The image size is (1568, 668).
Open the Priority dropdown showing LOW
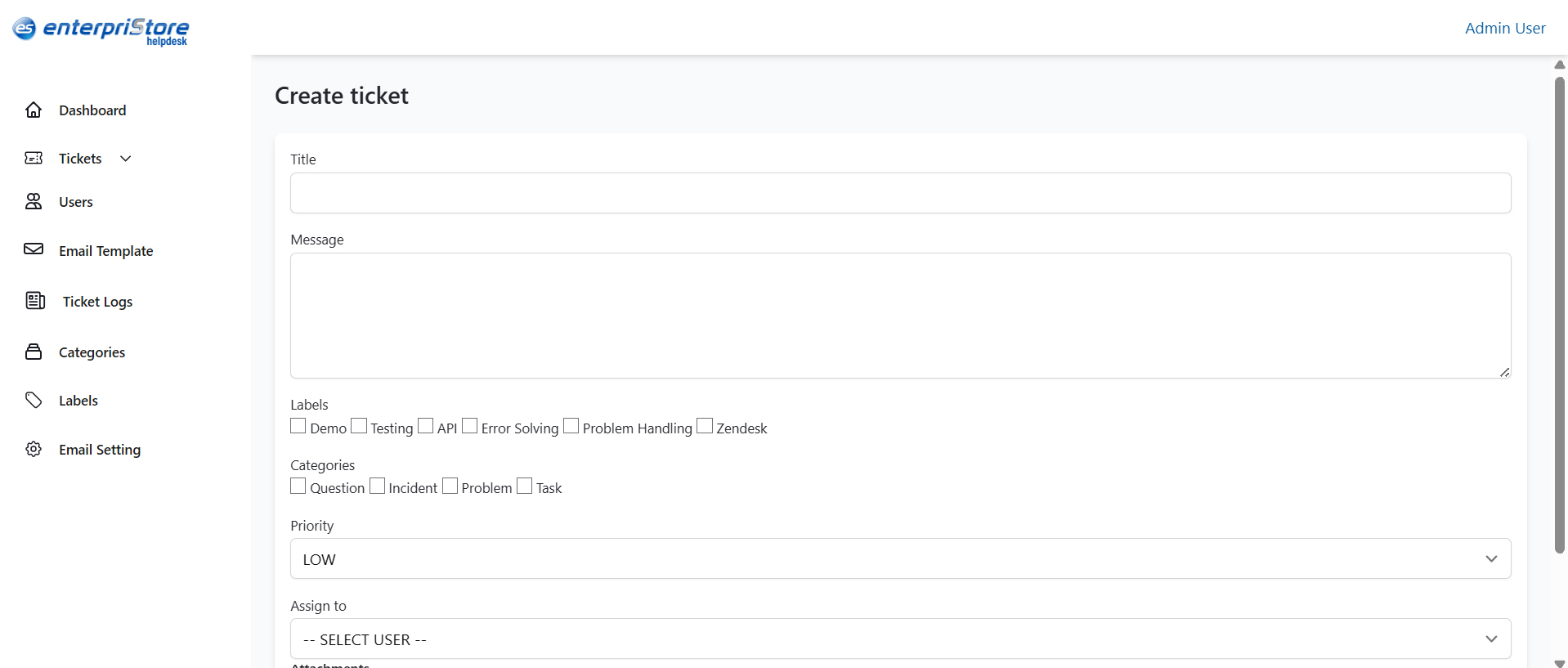pos(900,558)
